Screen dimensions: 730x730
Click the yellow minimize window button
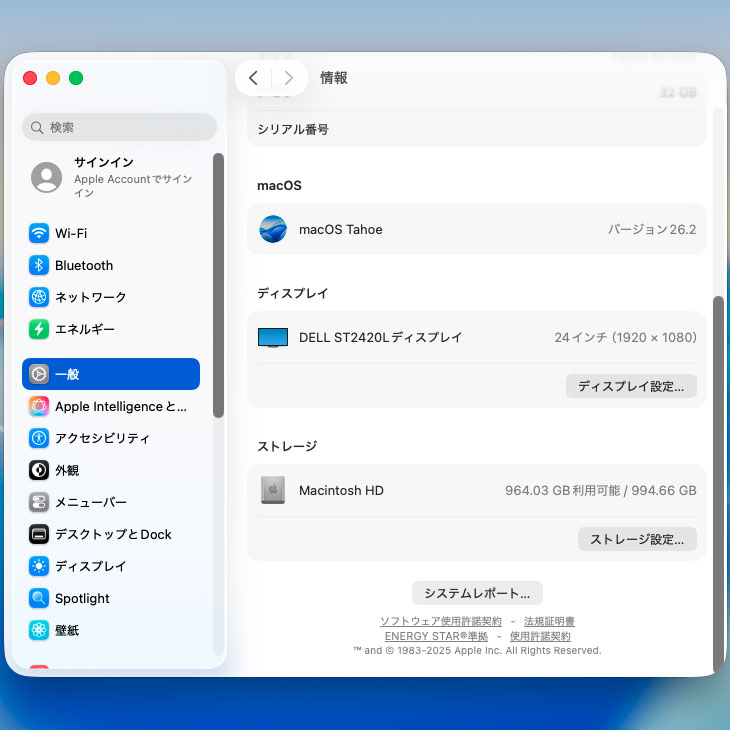(x=53, y=78)
